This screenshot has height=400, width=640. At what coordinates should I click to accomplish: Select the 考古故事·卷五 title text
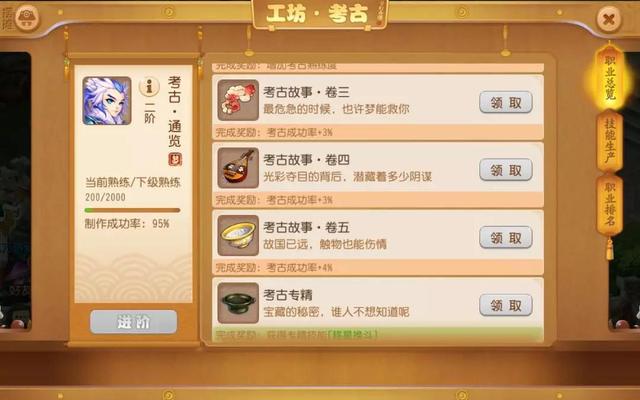tap(306, 227)
